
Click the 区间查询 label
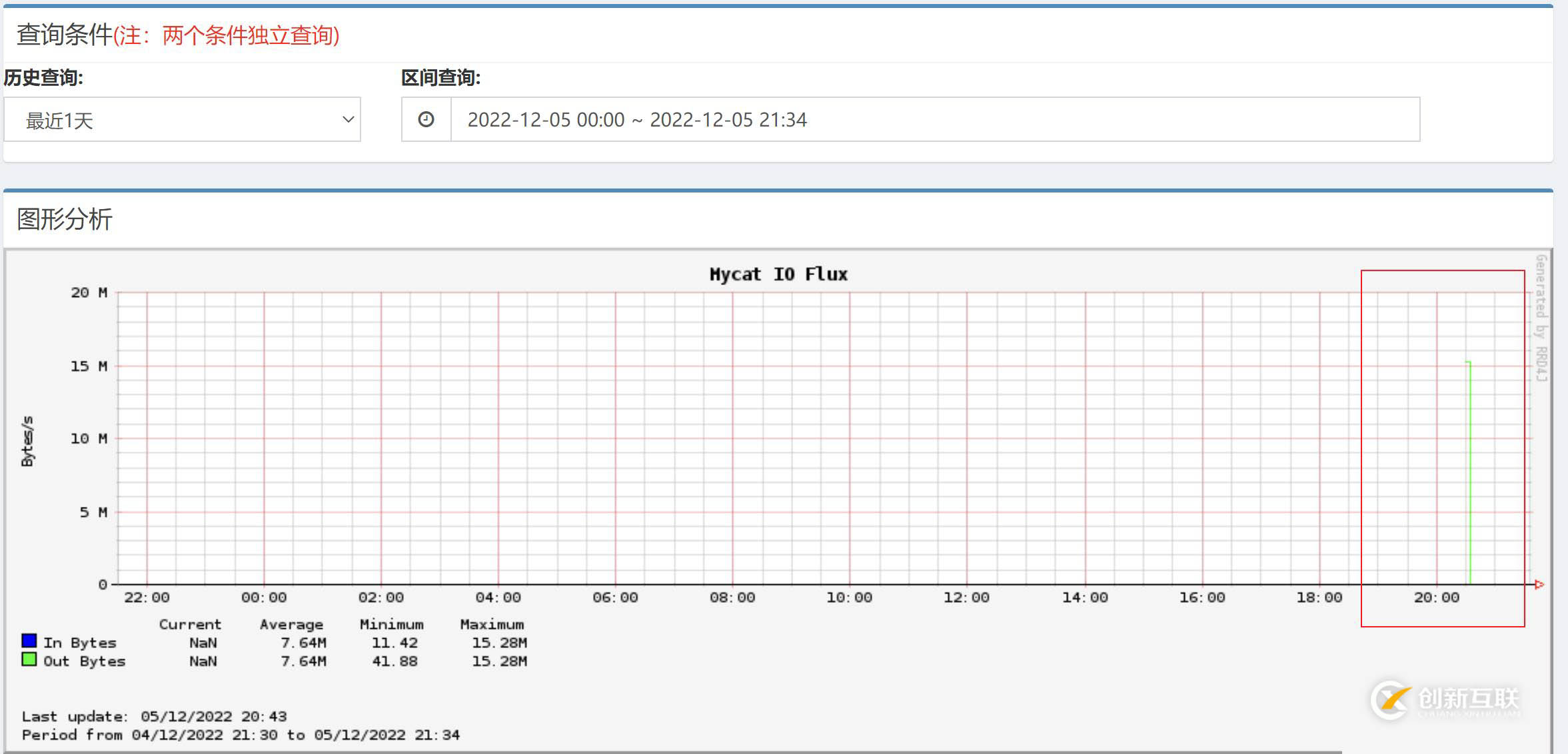tap(440, 78)
